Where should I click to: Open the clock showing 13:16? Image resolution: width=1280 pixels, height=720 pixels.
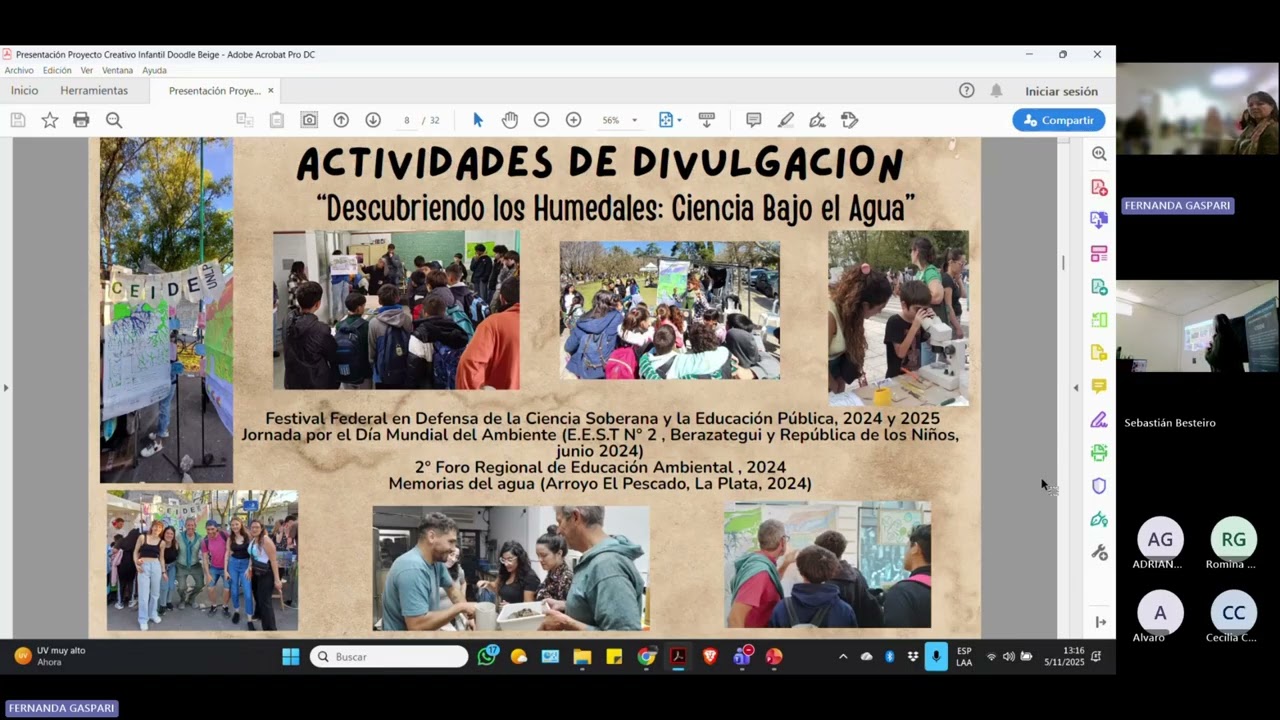click(1064, 656)
